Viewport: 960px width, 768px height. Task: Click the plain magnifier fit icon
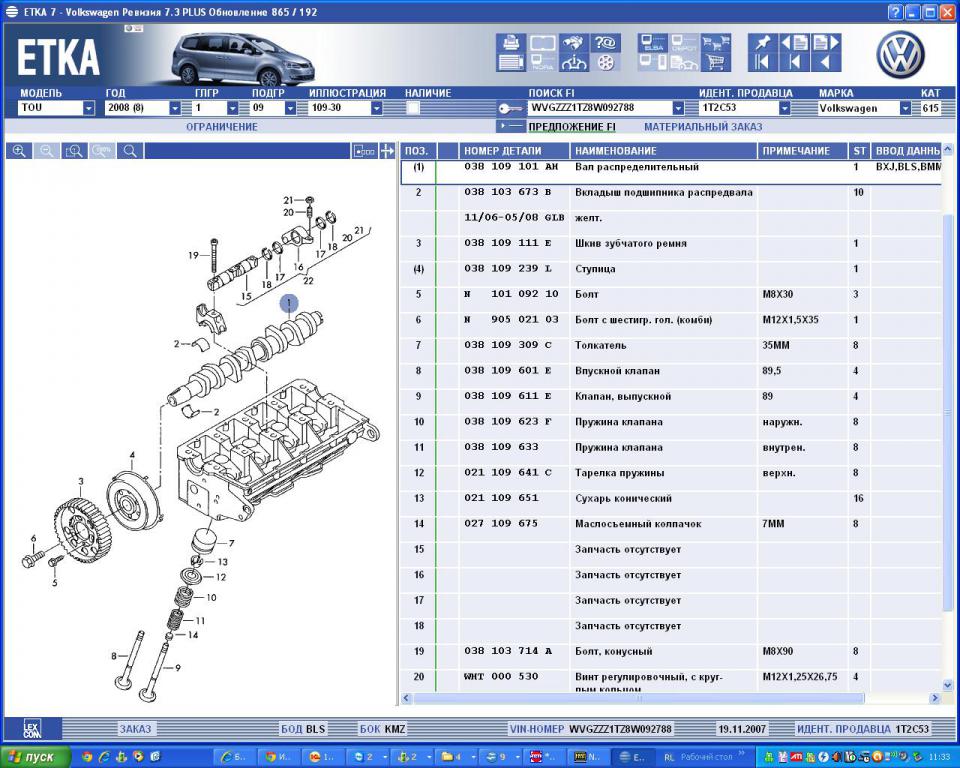tap(130, 151)
